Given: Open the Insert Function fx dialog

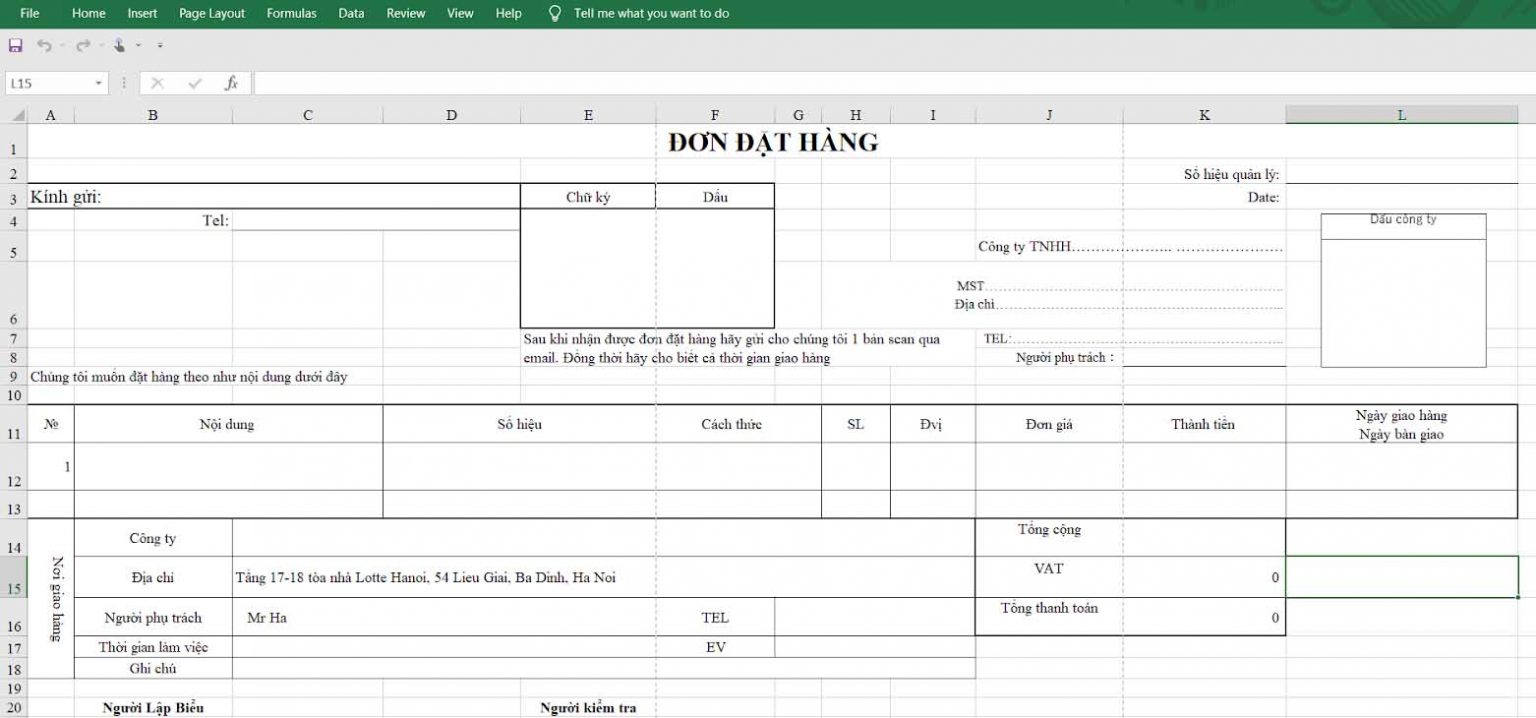Looking at the screenshot, I should click(230, 83).
